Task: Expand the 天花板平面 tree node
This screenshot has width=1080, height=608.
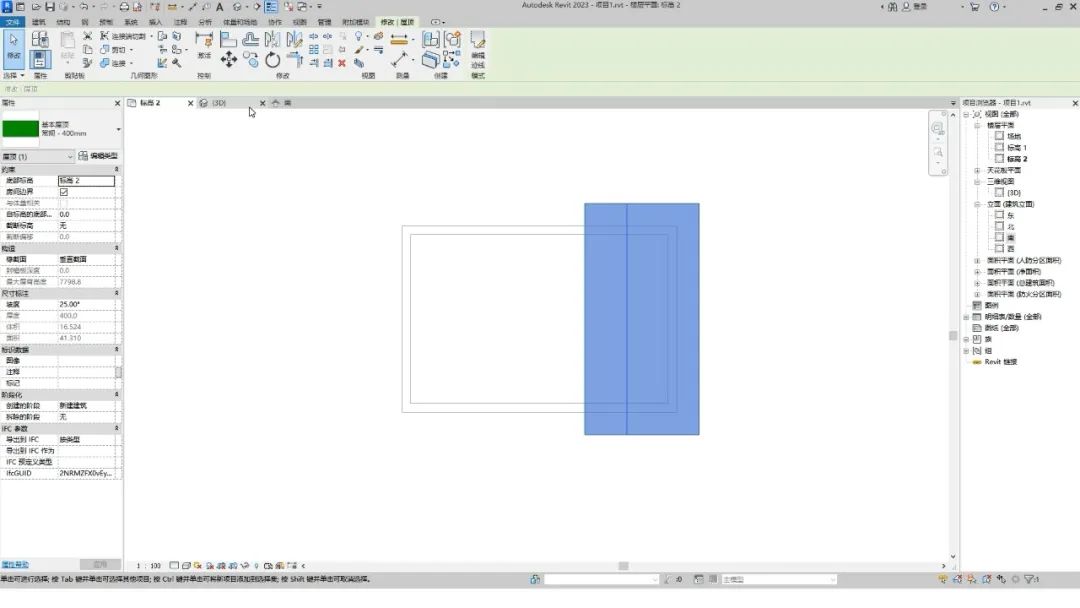Action: [977, 170]
